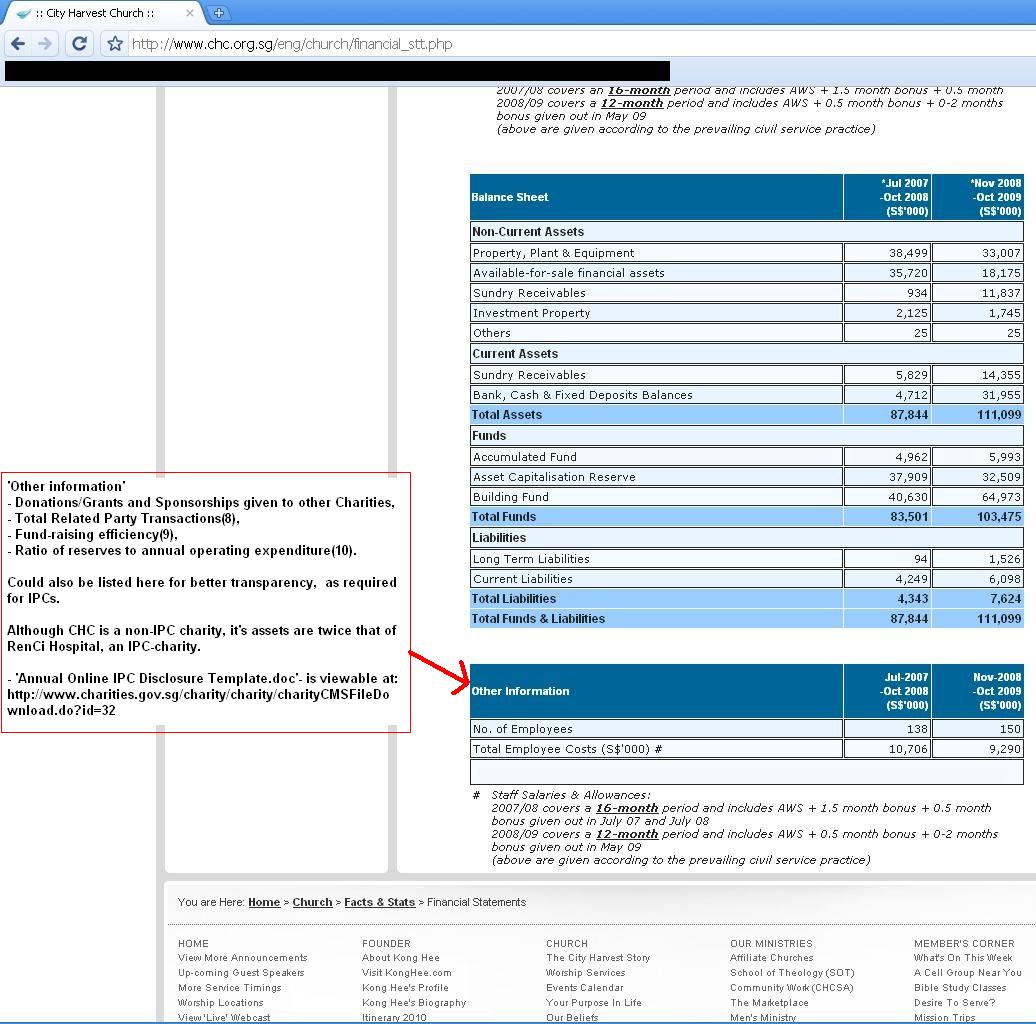Click Bank, Cash & Fixed Deposits Balances label

[x=582, y=395]
